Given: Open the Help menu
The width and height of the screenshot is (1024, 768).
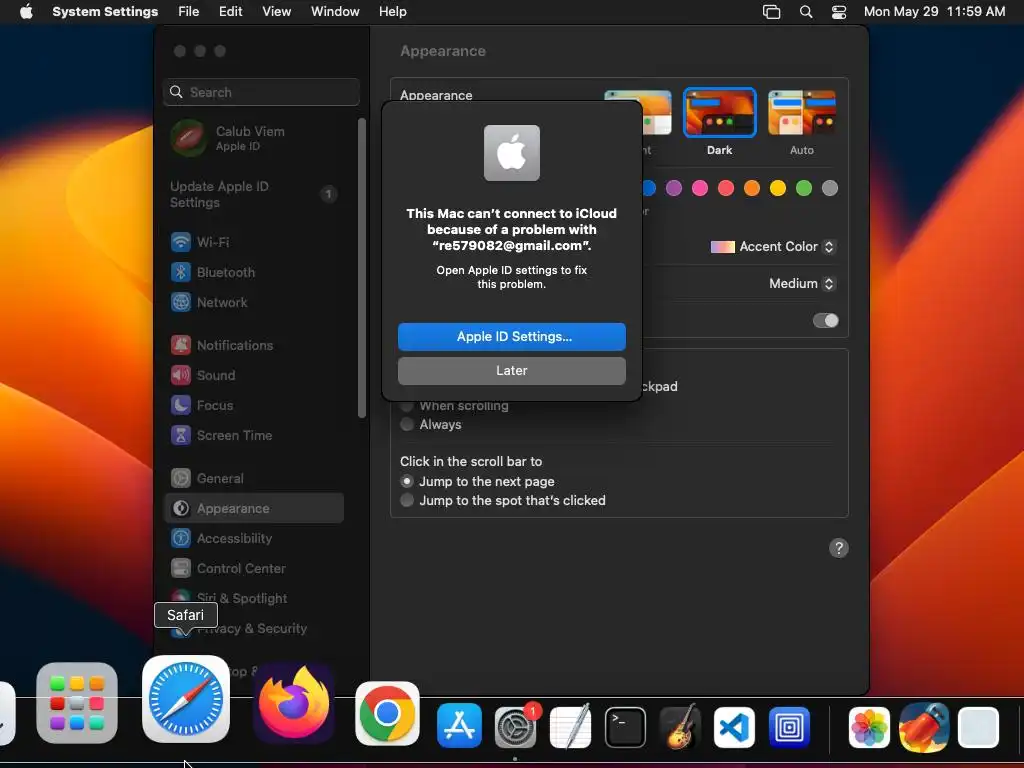Looking at the screenshot, I should click(x=392, y=11).
